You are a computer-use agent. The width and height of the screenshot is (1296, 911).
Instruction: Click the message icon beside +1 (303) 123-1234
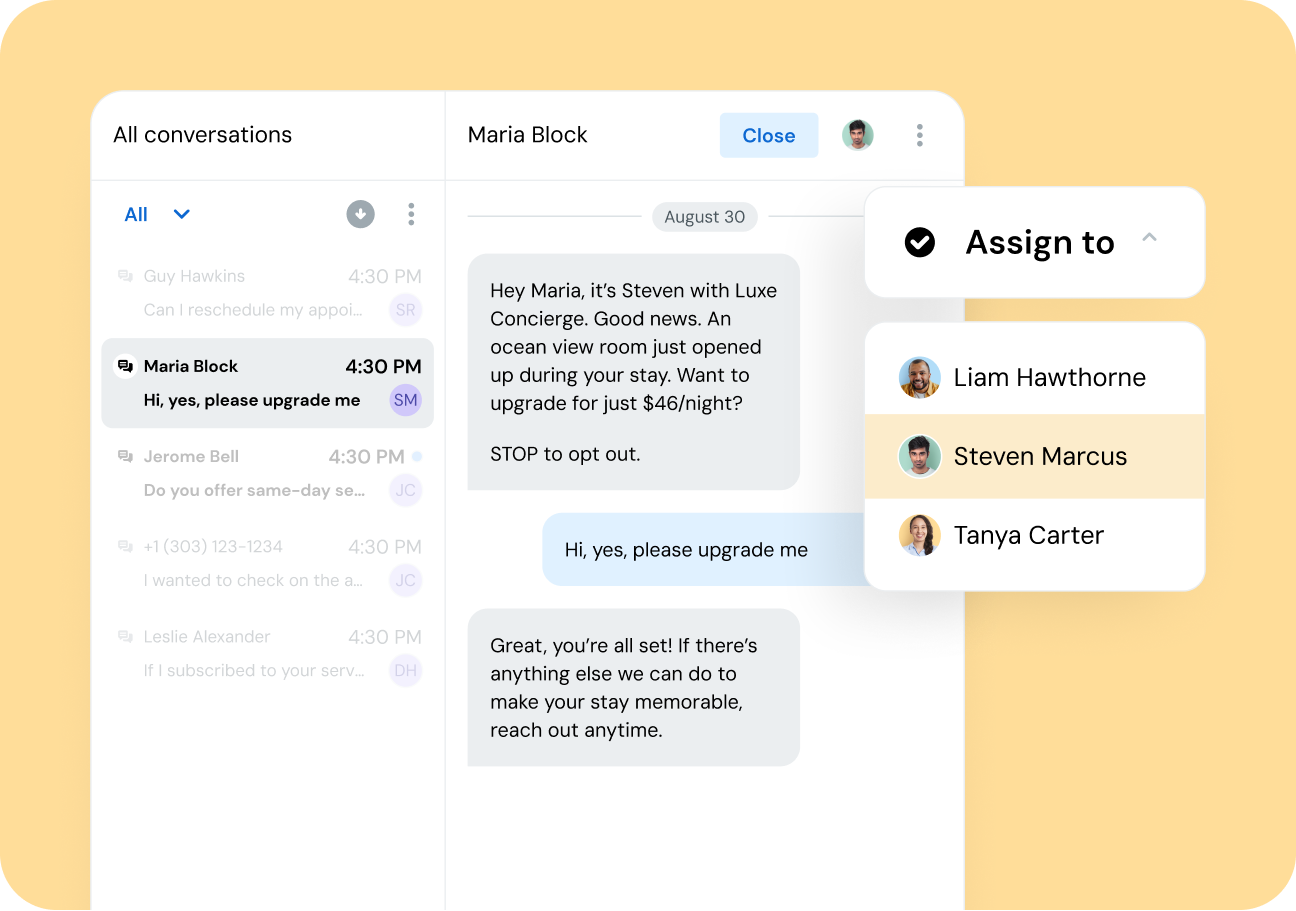pyautogui.click(x=125, y=546)
